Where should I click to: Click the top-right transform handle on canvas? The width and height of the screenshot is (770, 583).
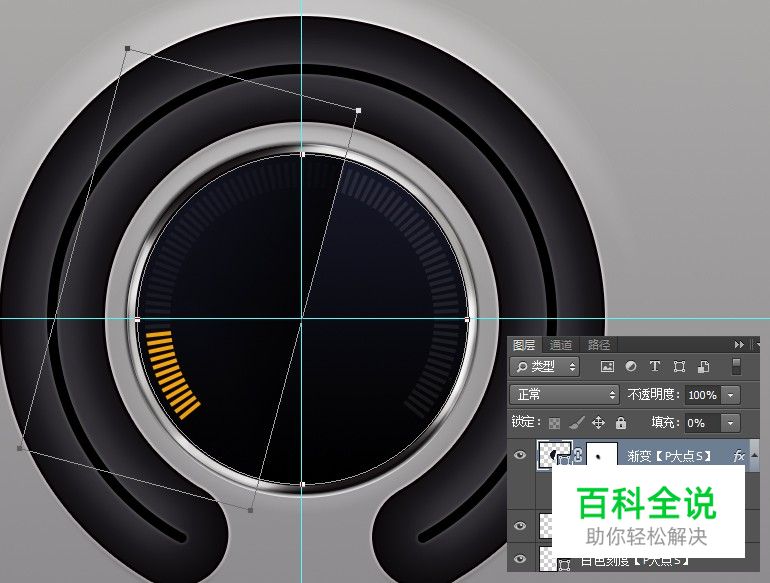(358, 111)
